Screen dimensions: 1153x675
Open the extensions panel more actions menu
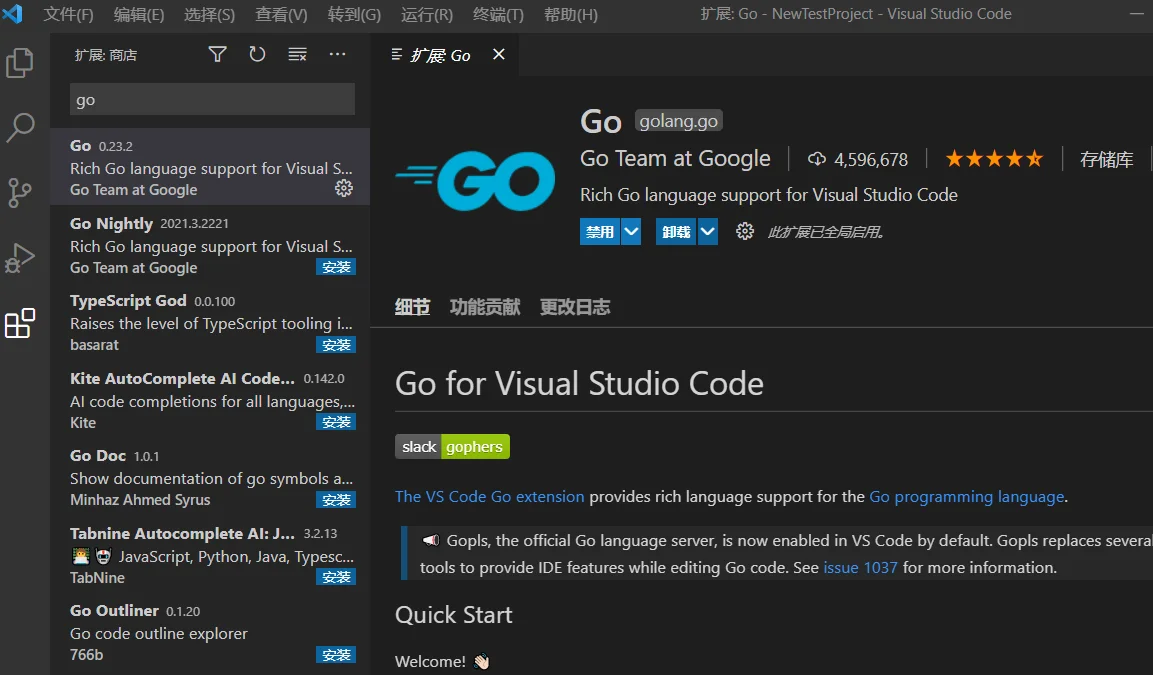coord(338,54)
